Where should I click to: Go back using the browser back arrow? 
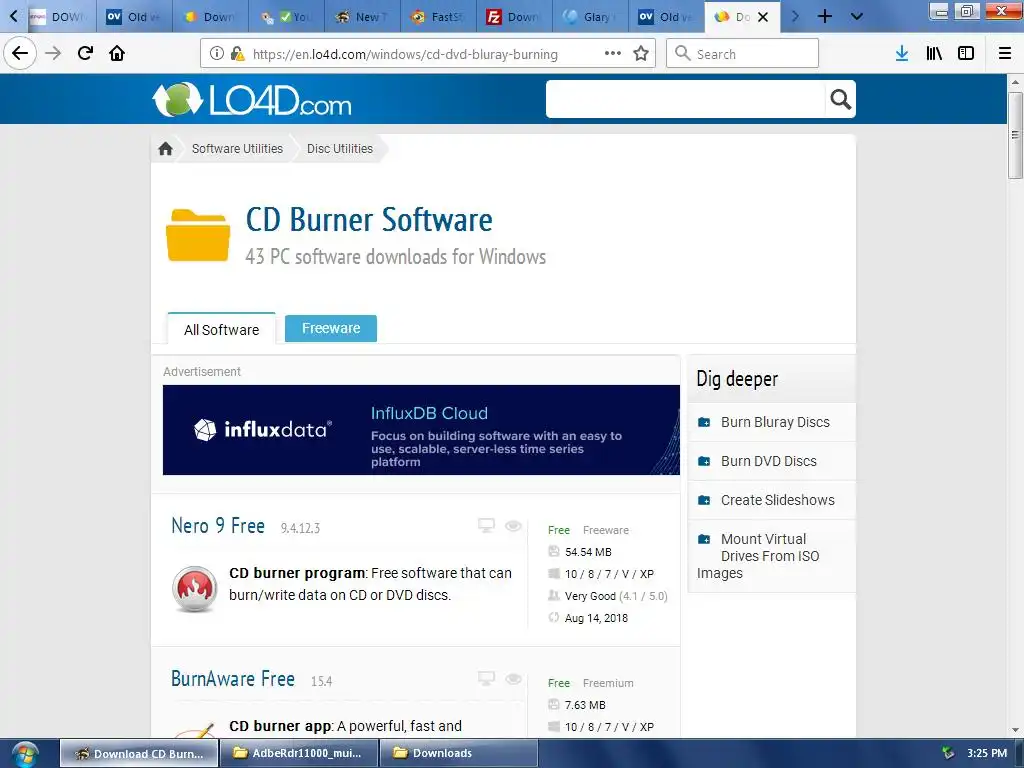(x=20, y=53)
